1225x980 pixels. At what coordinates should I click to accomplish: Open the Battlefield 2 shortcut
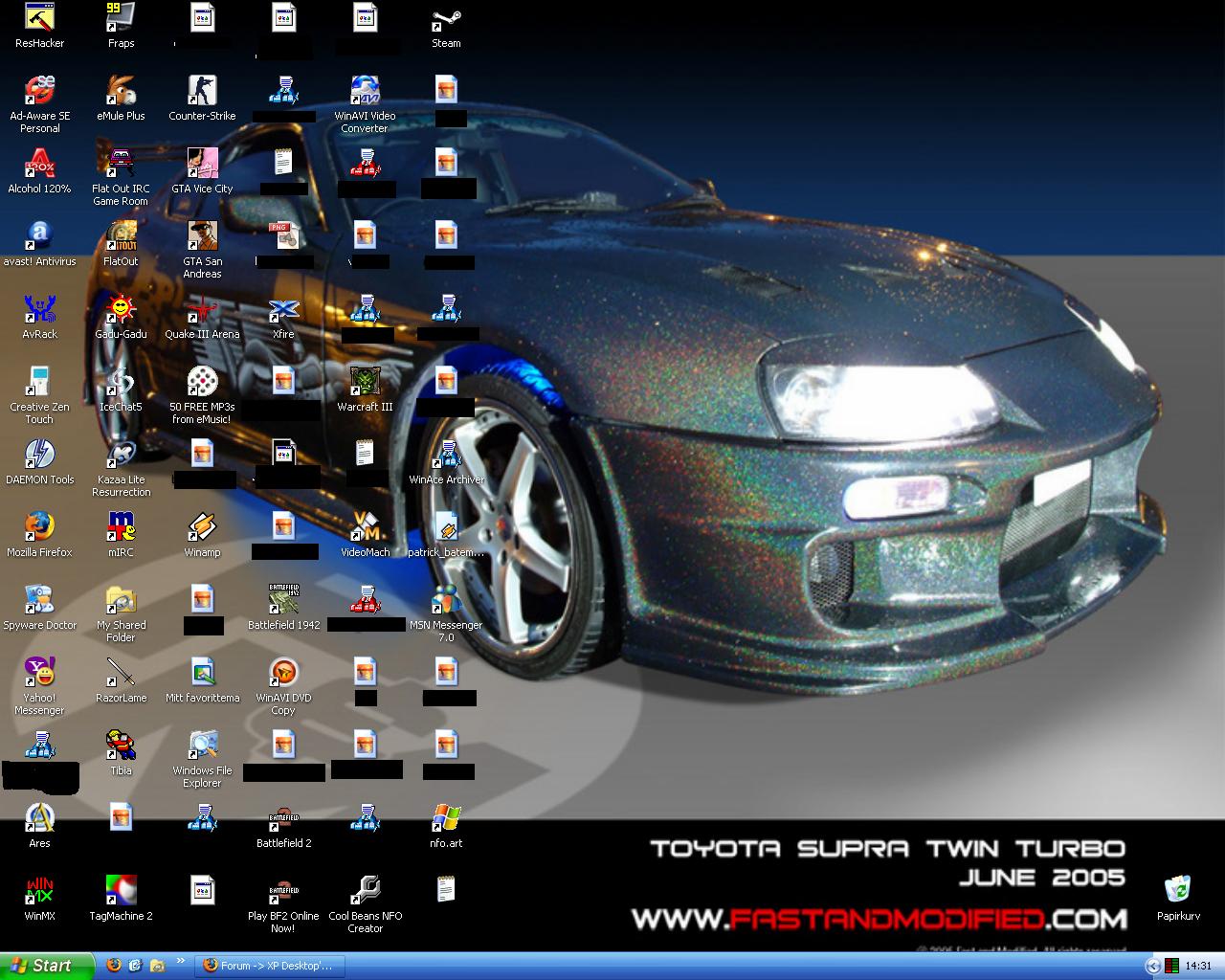pos(283,826)
